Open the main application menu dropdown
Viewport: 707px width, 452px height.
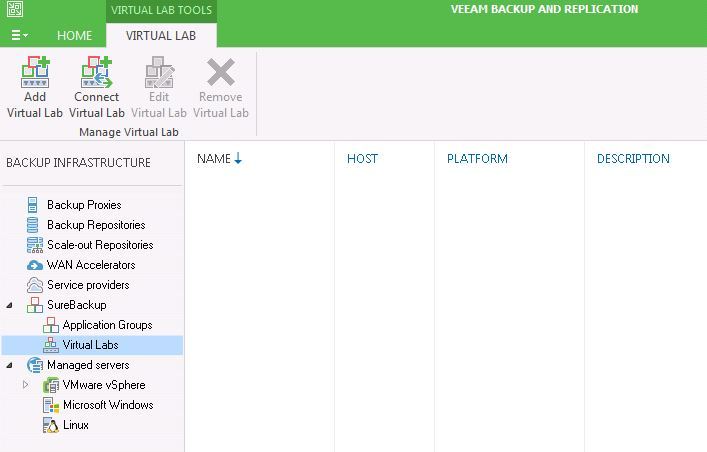pos(19,35)
